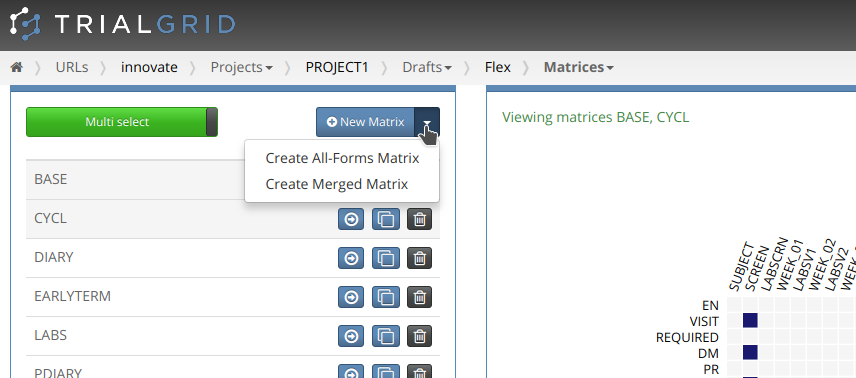
Task: Click the VISIT form row label
Action: [x=704, y=322]
